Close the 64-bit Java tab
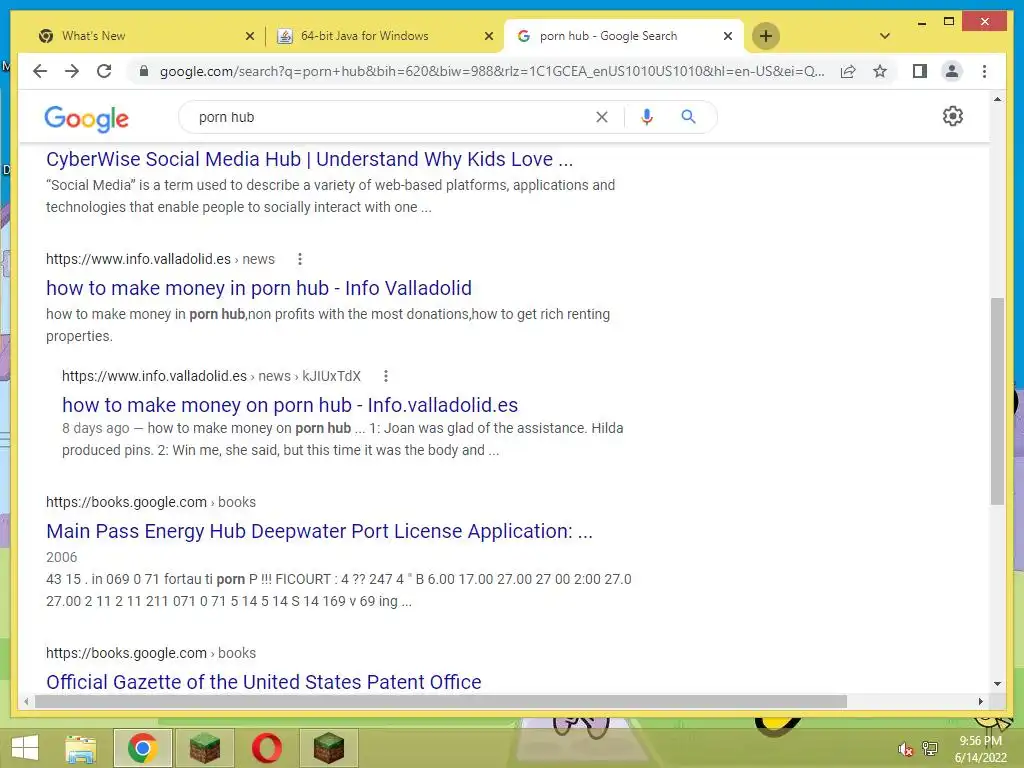 (488, 36)
